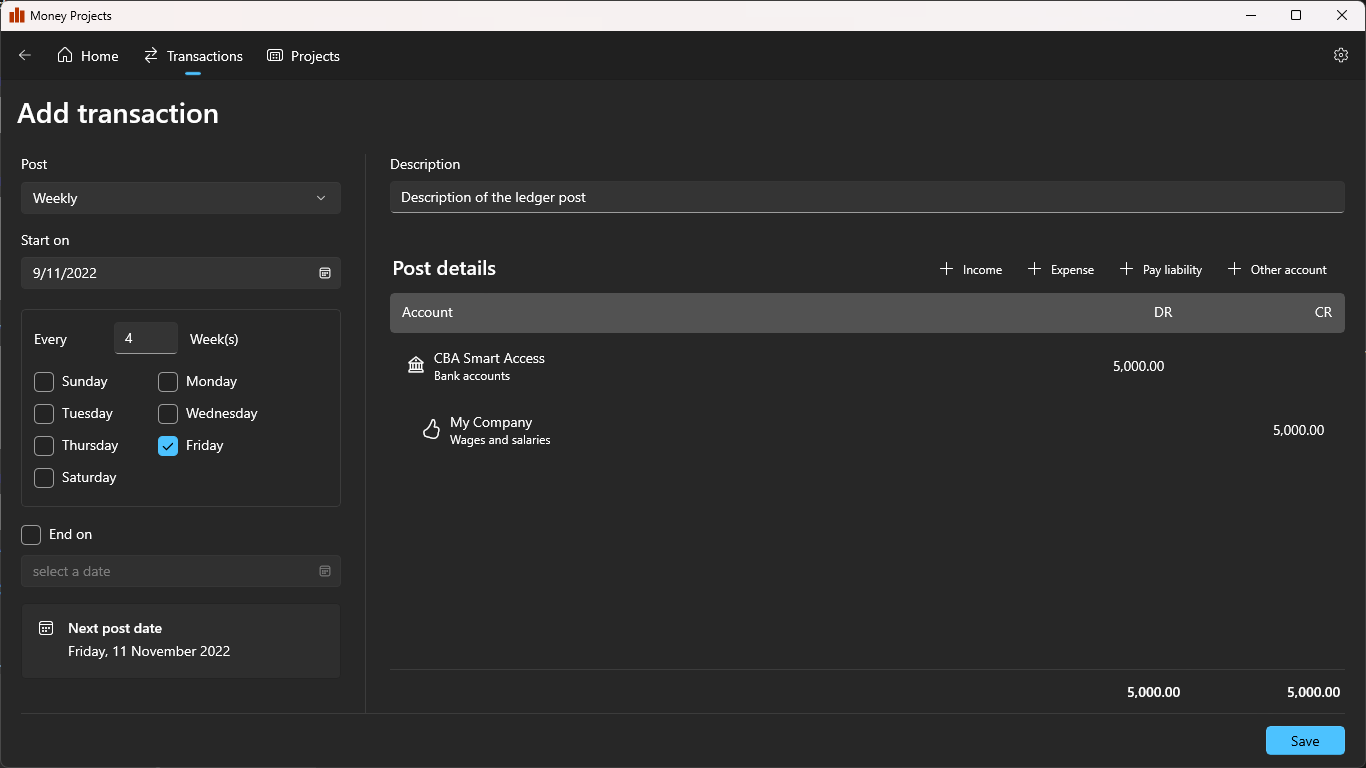1366x768 pixels.
Task: Go to the Home tab
Action: [88, 56]
